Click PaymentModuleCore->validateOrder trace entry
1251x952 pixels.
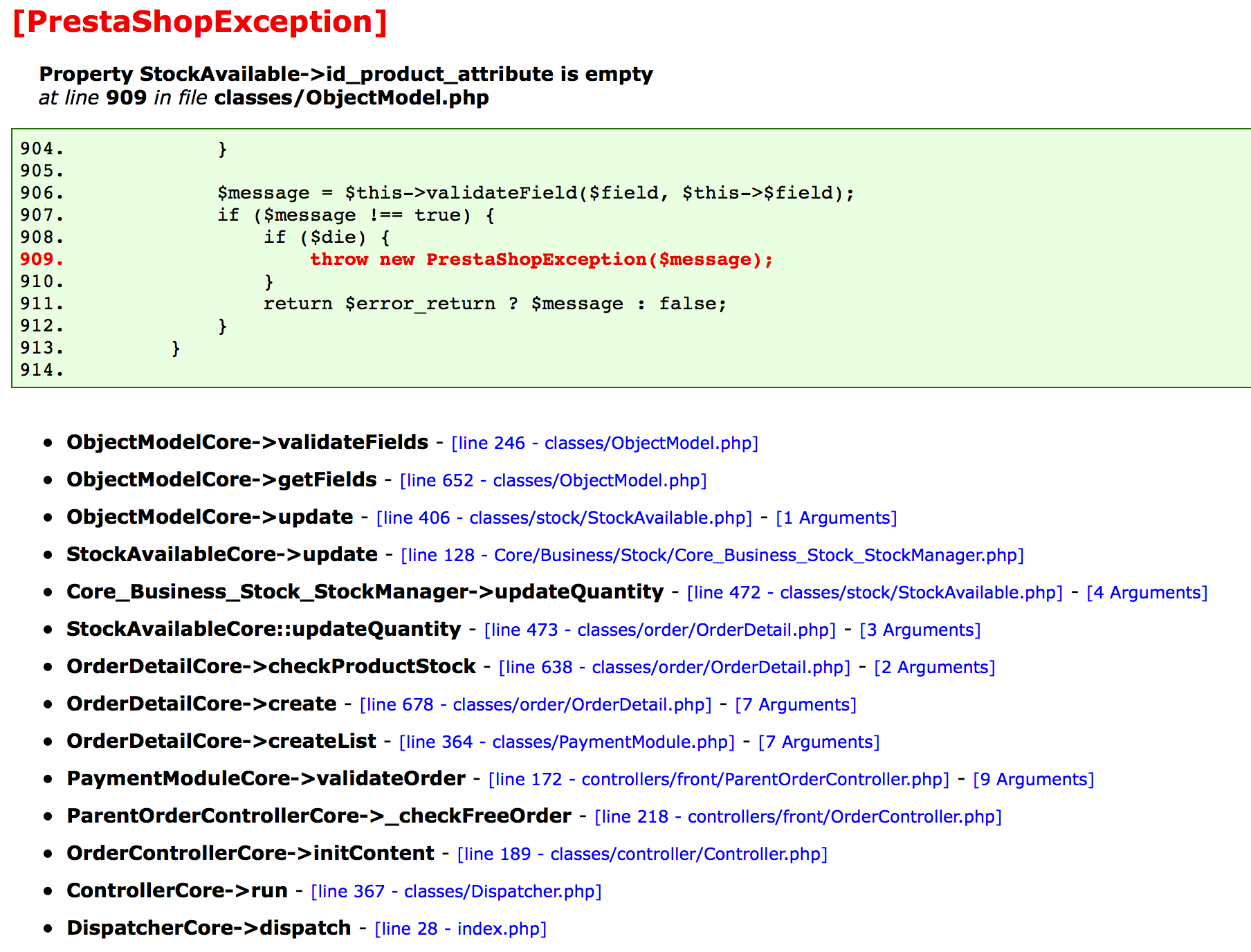(x=266, y=779)
